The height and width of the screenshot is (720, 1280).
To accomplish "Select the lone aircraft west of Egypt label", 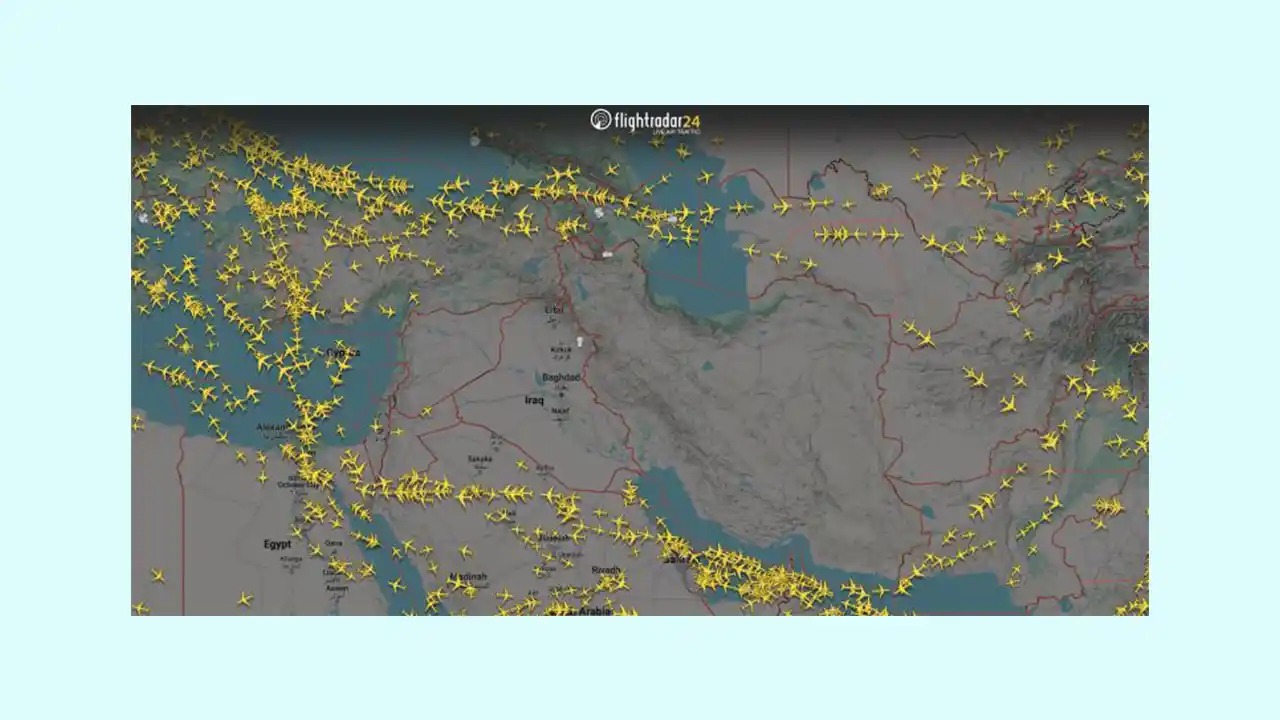I will (157, 575).
